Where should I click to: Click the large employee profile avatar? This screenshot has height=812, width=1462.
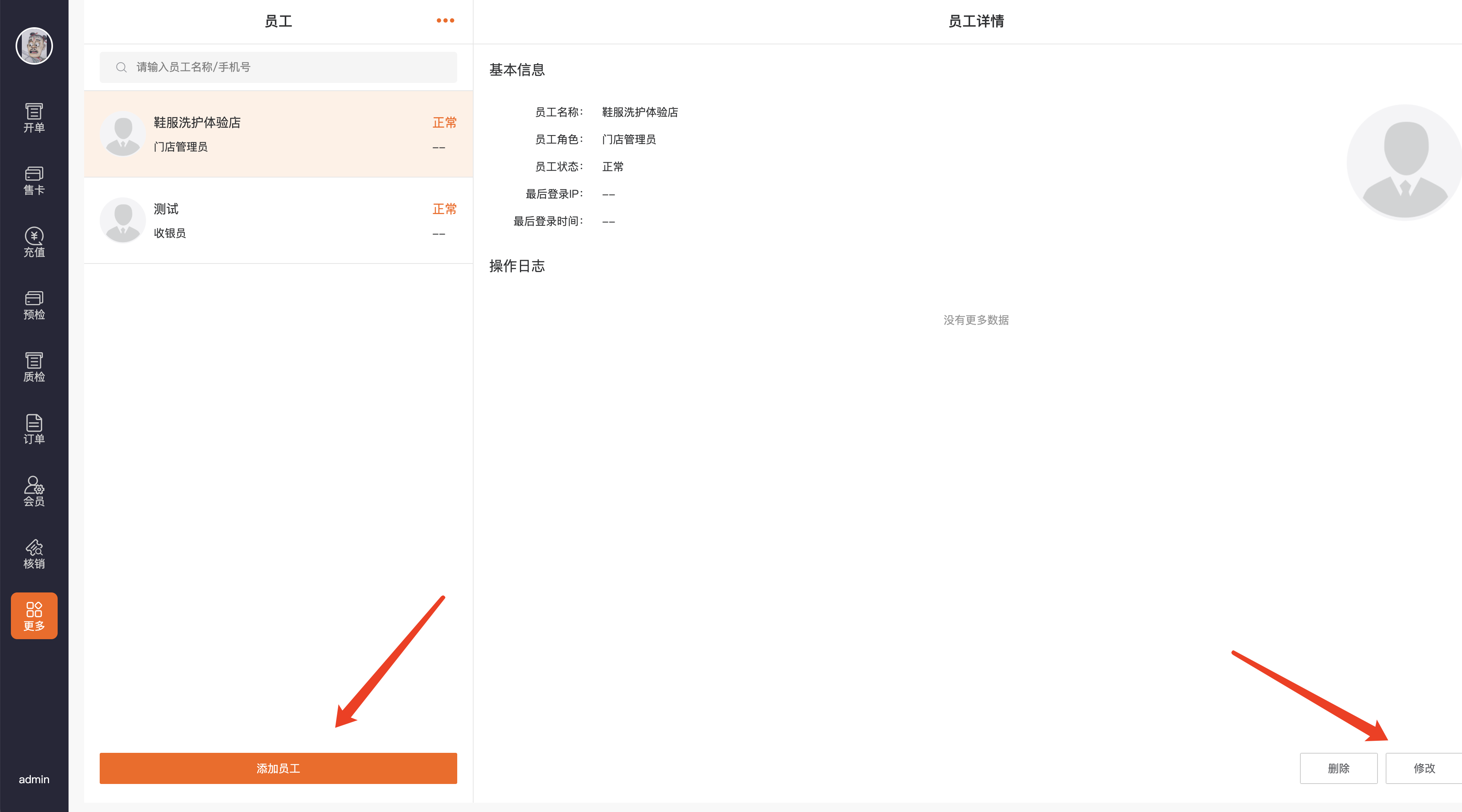coord(1404,162)
